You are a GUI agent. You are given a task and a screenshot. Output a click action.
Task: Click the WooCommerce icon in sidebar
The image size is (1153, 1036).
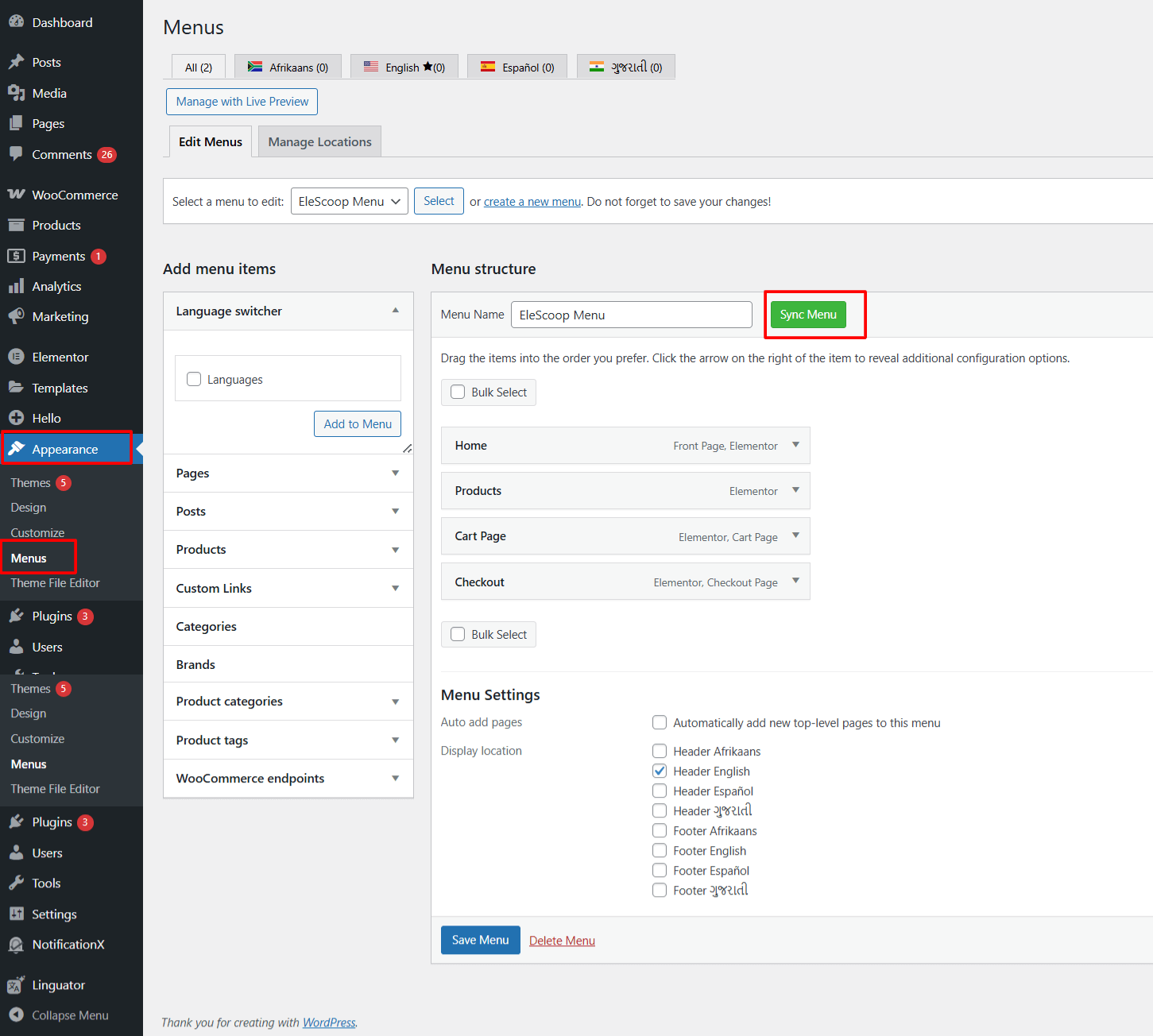16,195
